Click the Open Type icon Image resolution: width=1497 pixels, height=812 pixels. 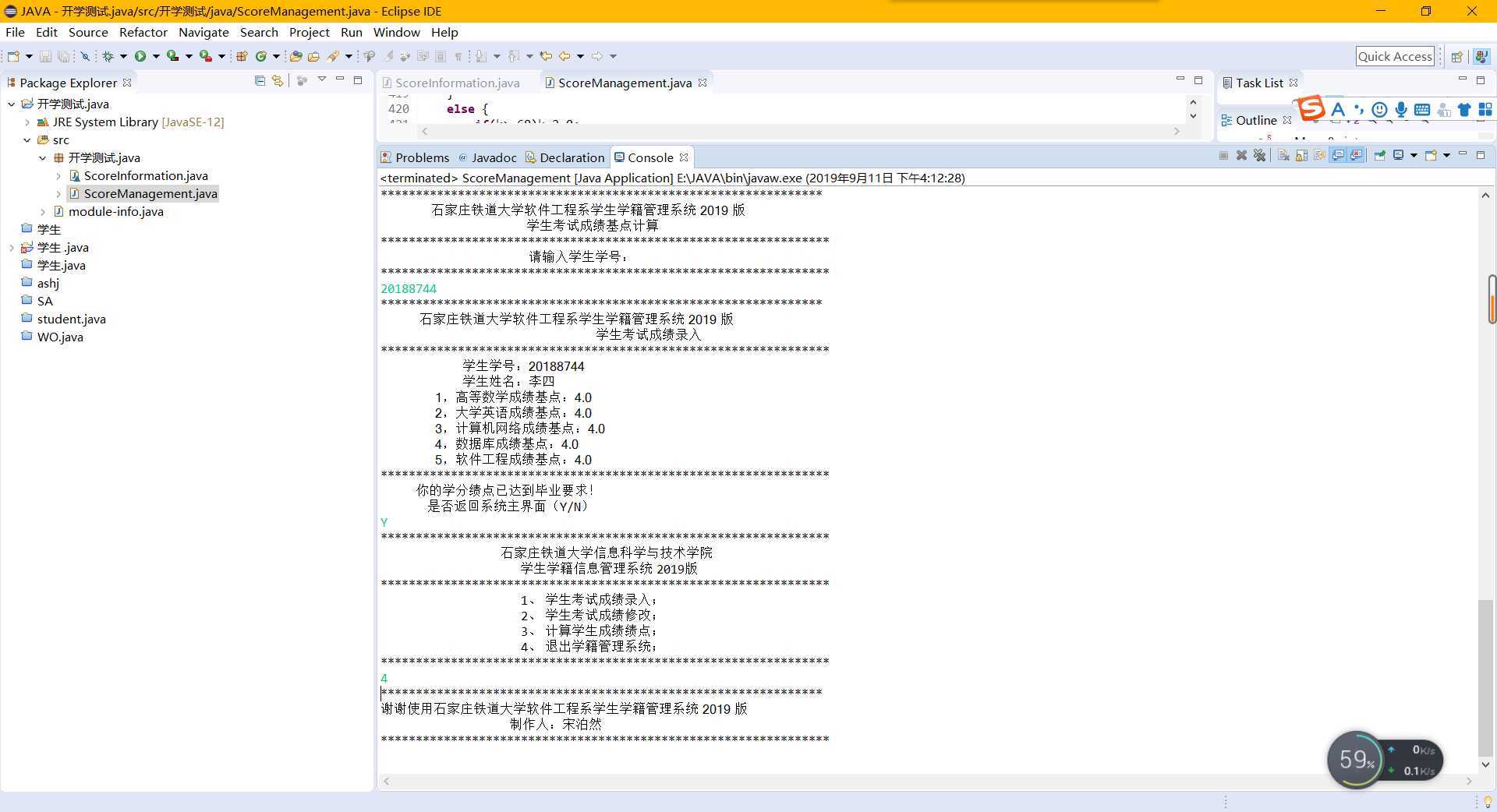click(x=296, y=56)
